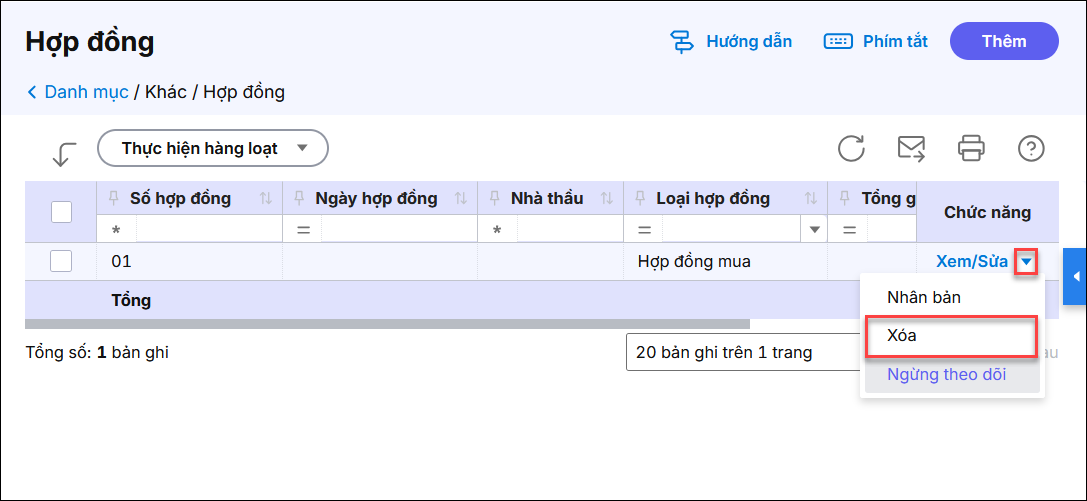1087x501 pixels.
Task: Click the send email envelope icon
Action: point(911,149)
